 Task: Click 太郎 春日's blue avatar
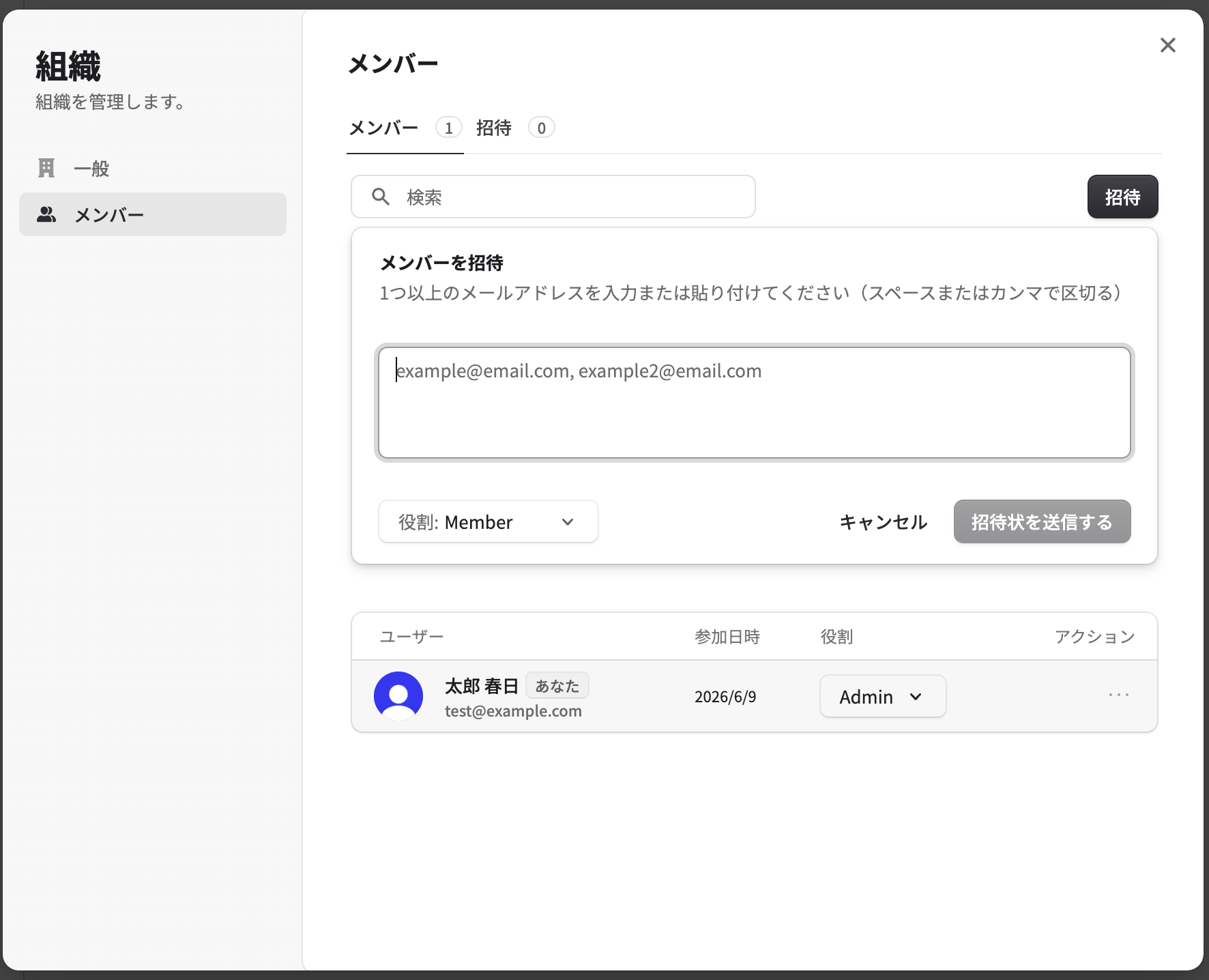pyautogui.click(x=398, y=696)
